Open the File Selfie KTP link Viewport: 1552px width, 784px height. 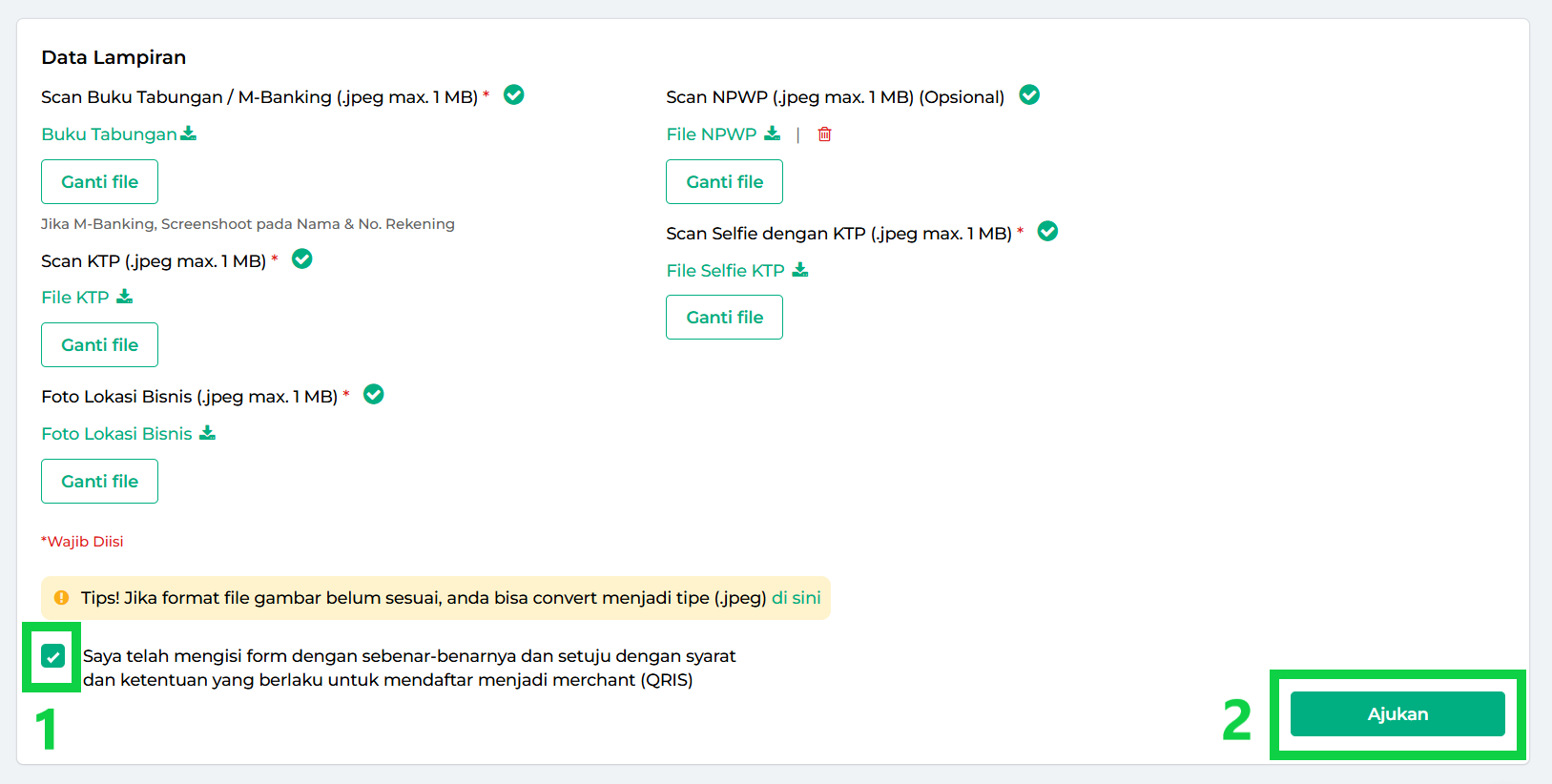click(x=725, y=271)
